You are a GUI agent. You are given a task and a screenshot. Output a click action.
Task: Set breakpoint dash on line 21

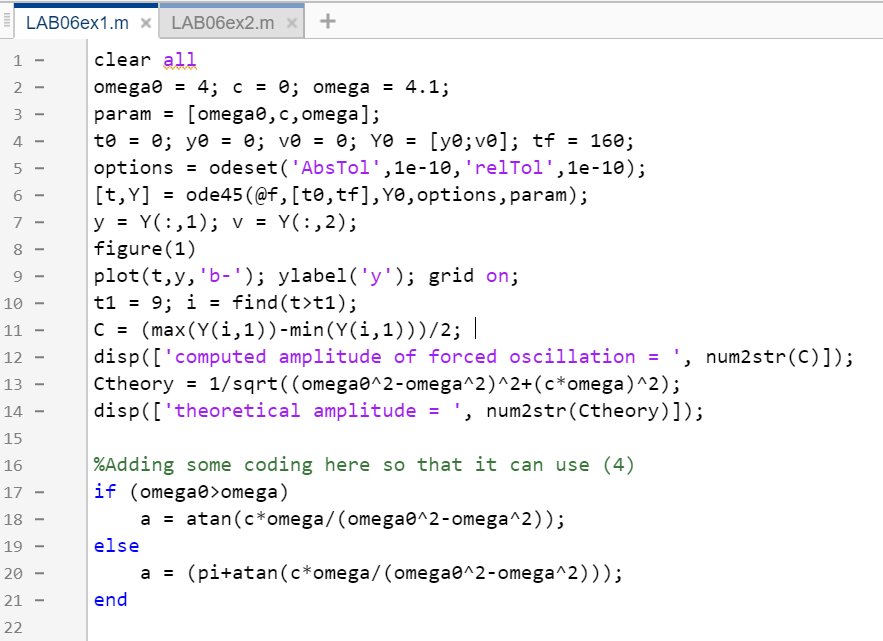click(39, 600)
